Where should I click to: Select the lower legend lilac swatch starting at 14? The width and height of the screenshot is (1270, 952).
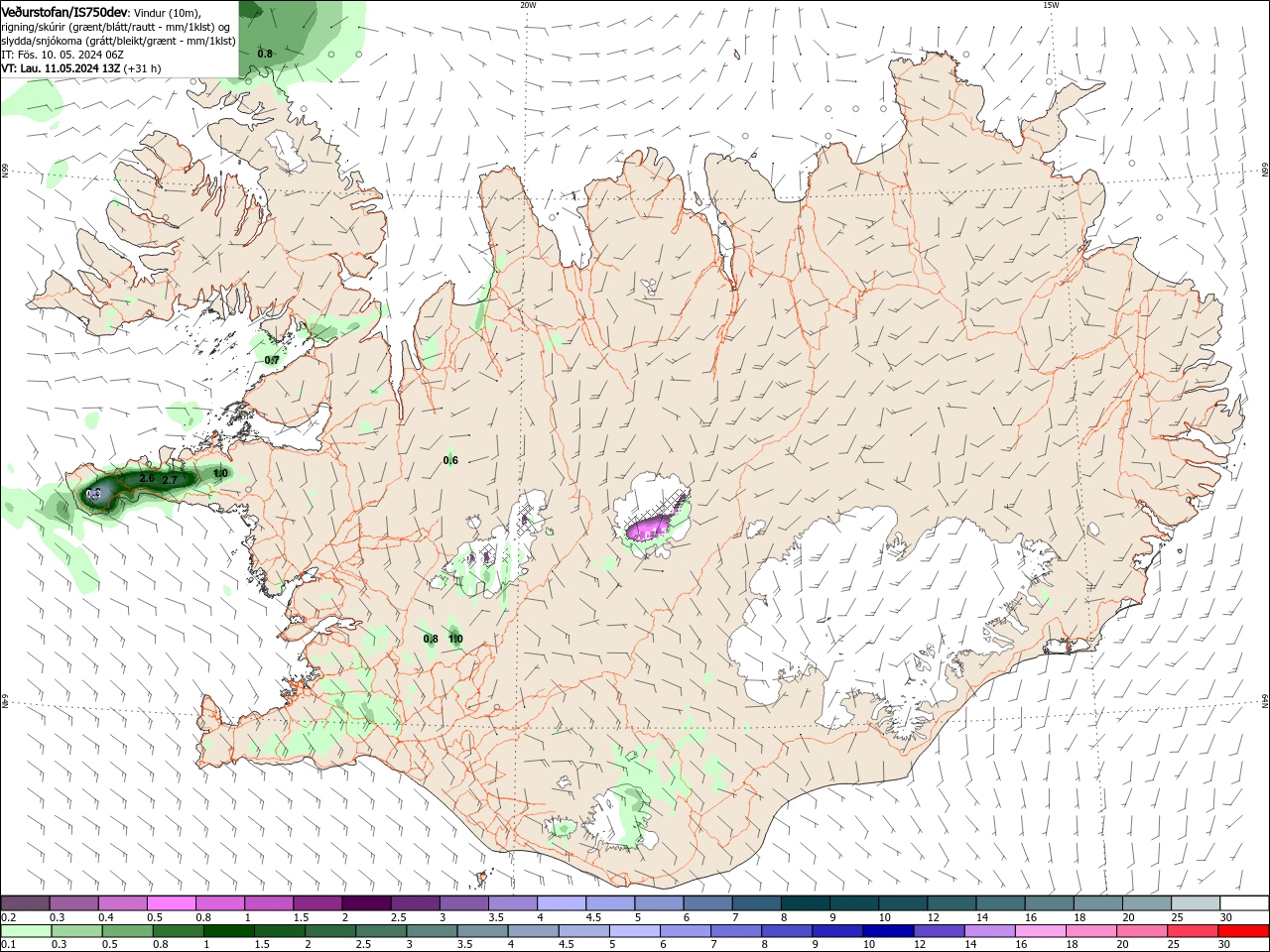(x=989, y=930)
